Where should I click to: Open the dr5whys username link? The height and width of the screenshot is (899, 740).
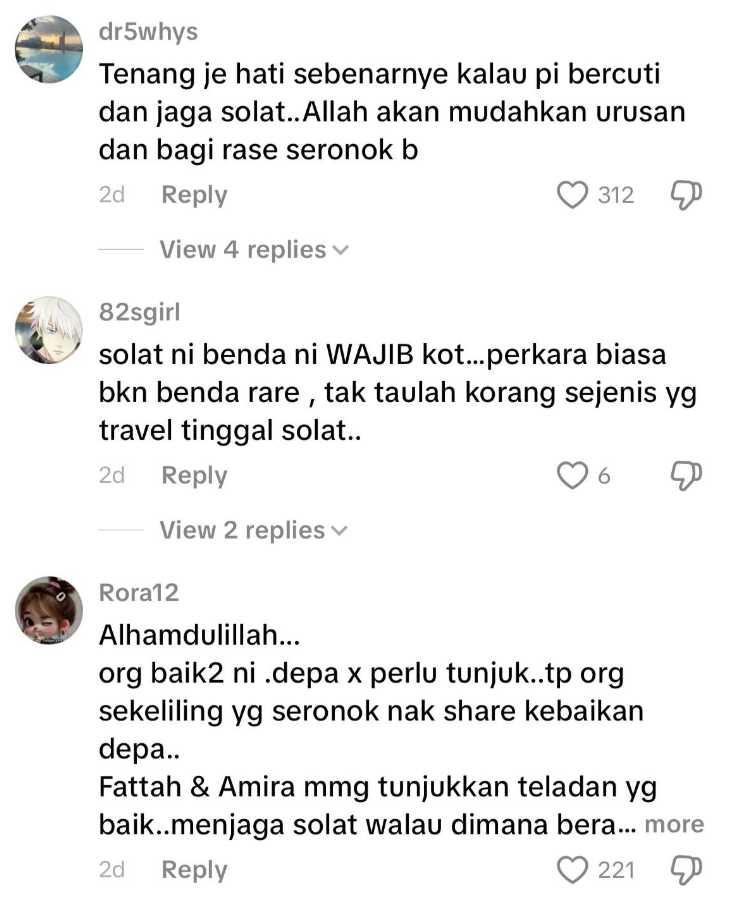pos(148,32)
